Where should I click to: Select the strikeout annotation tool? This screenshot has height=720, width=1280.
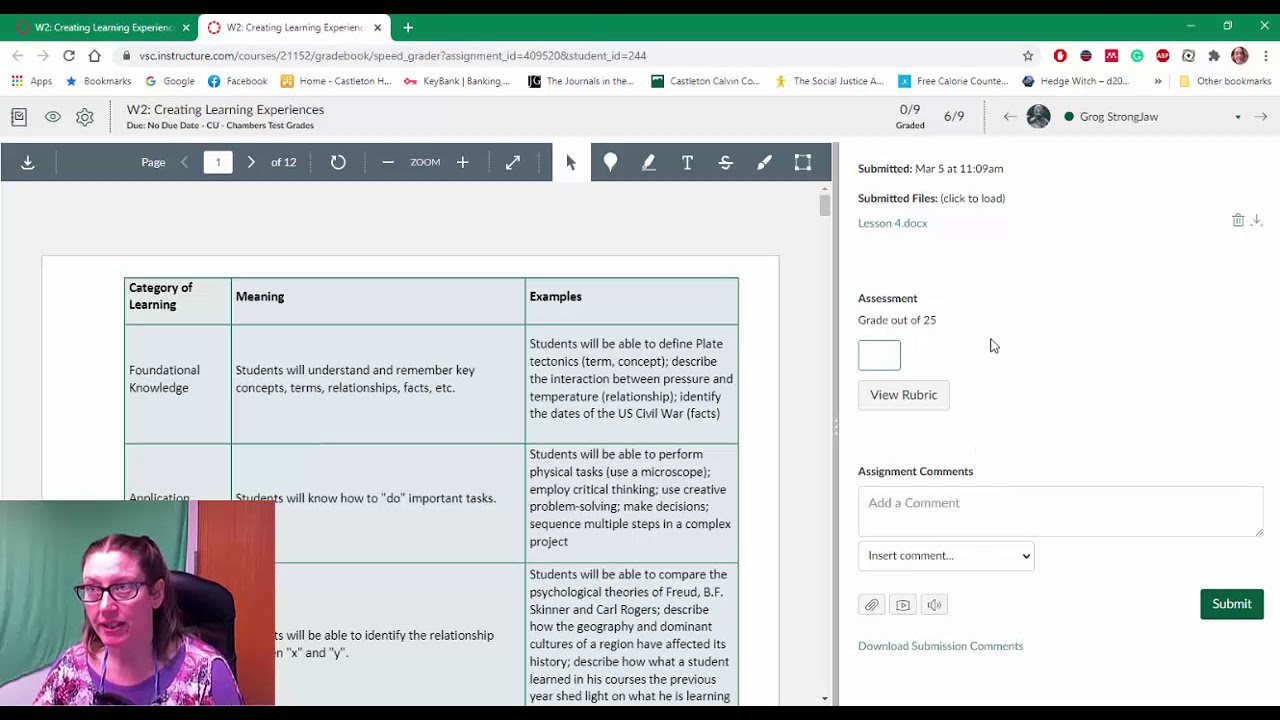(726, 162)
